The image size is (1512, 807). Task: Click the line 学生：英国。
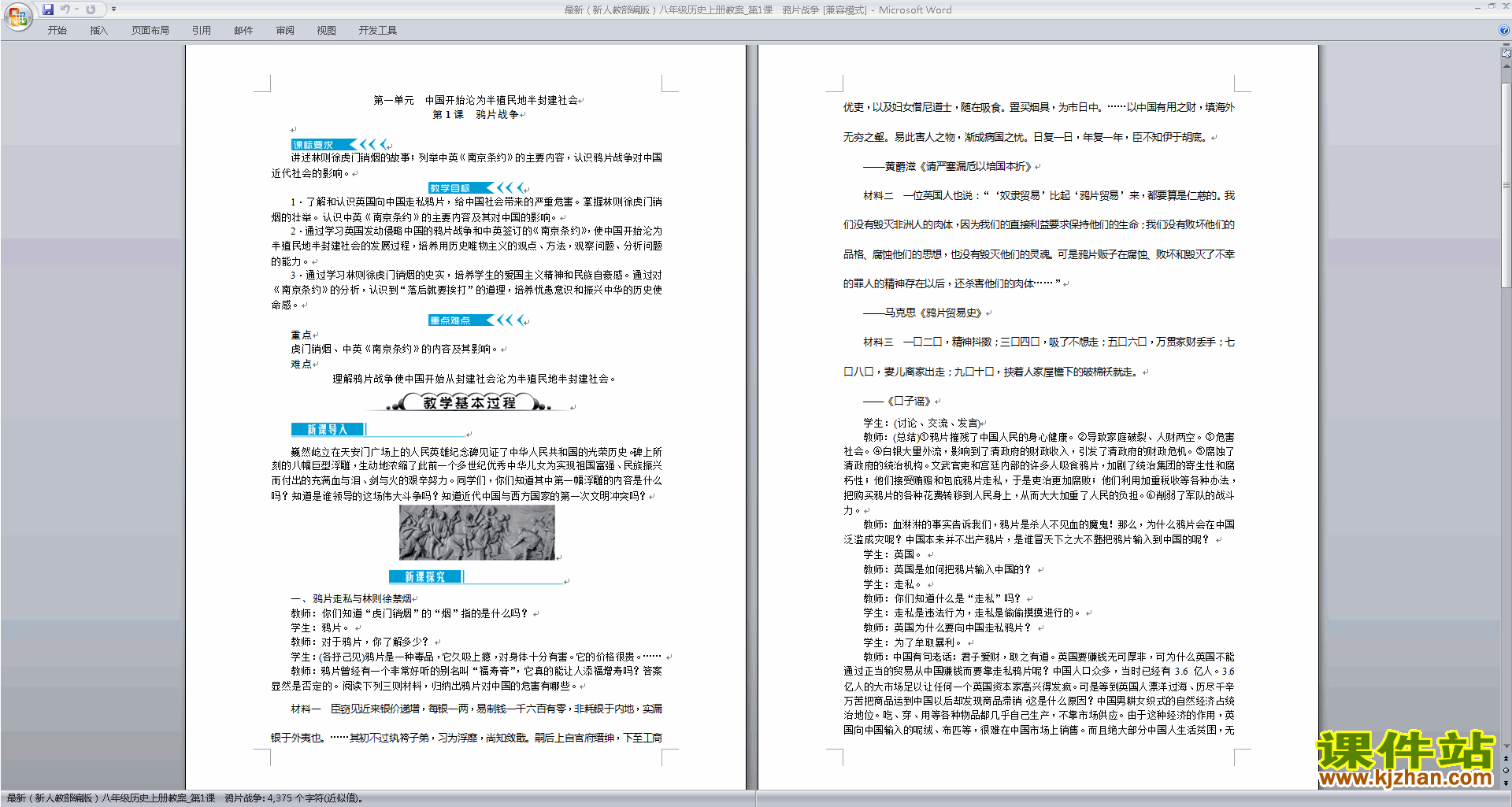point(893,554)
